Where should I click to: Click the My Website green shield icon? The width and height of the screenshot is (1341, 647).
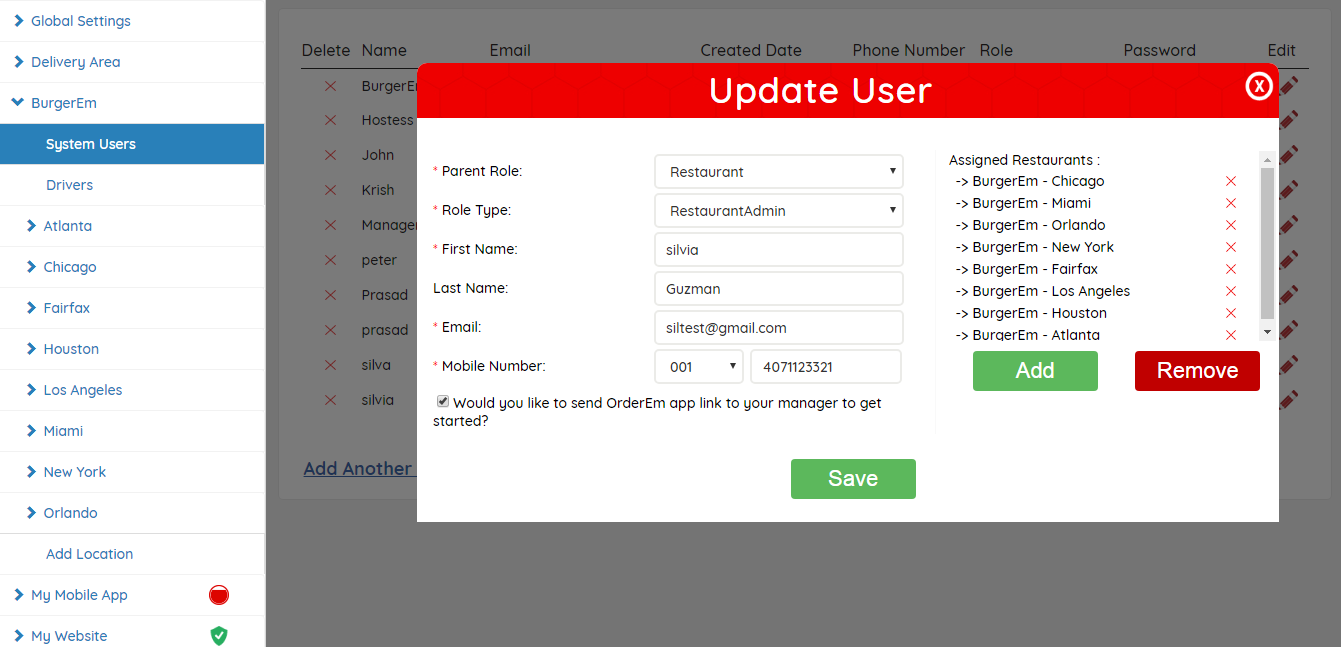click(x=219, y=636)
